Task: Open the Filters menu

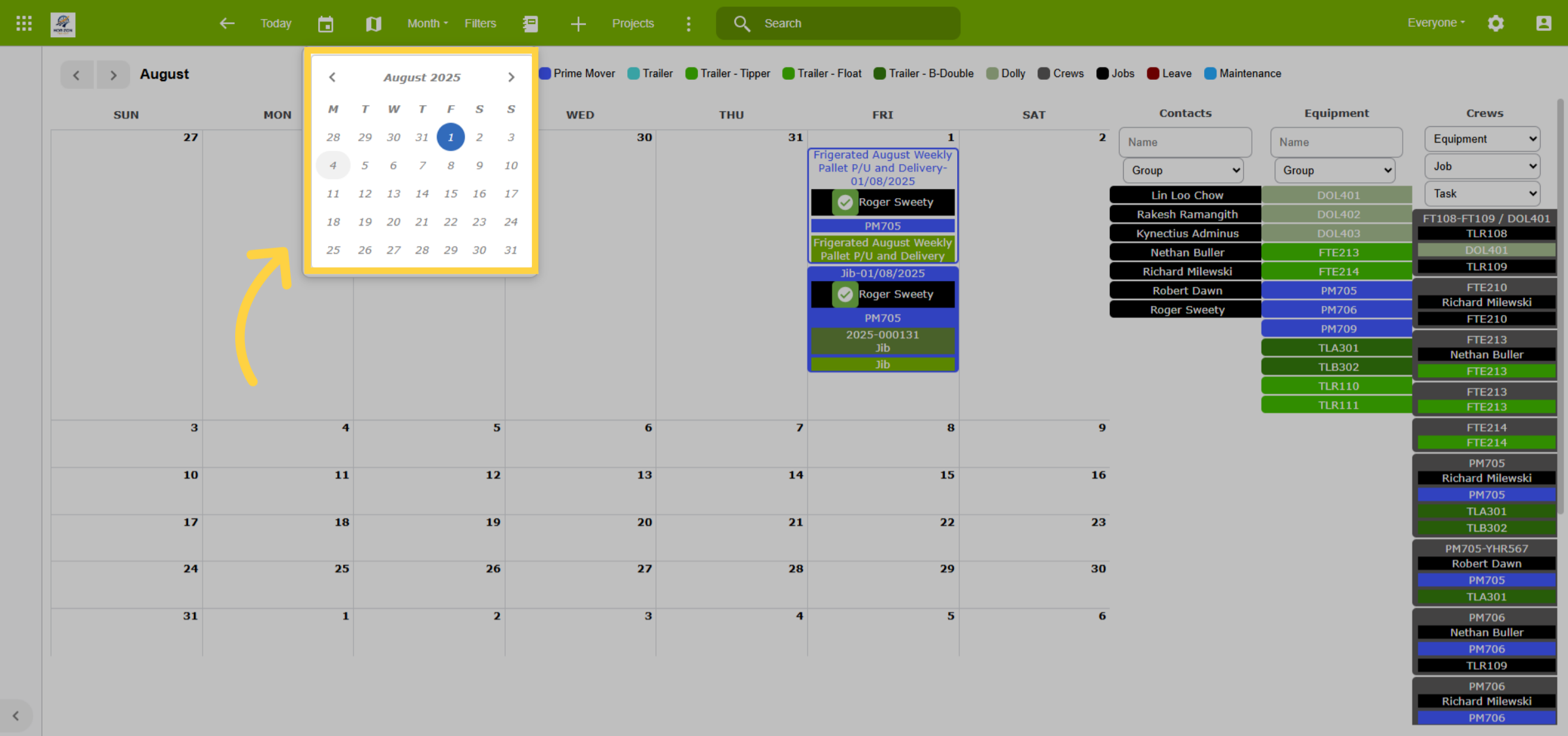Action: (x=480, y=24)
